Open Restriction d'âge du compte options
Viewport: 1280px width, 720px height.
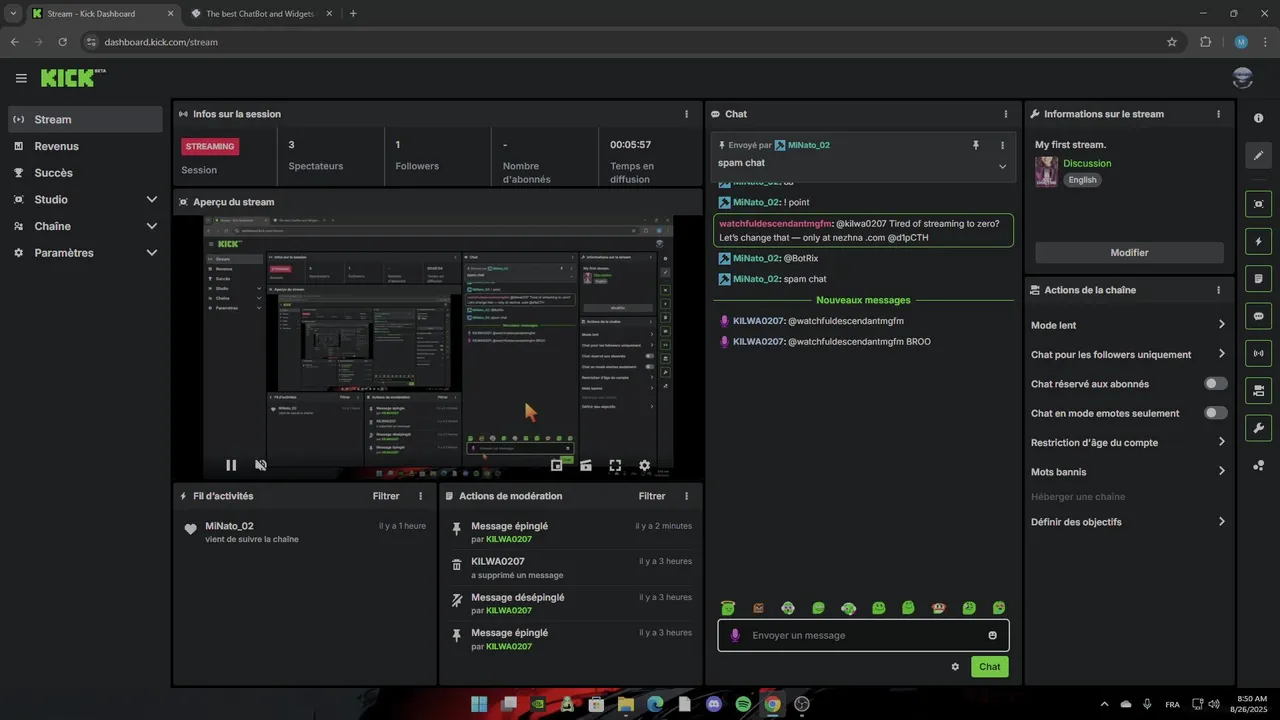(1128, 442)
